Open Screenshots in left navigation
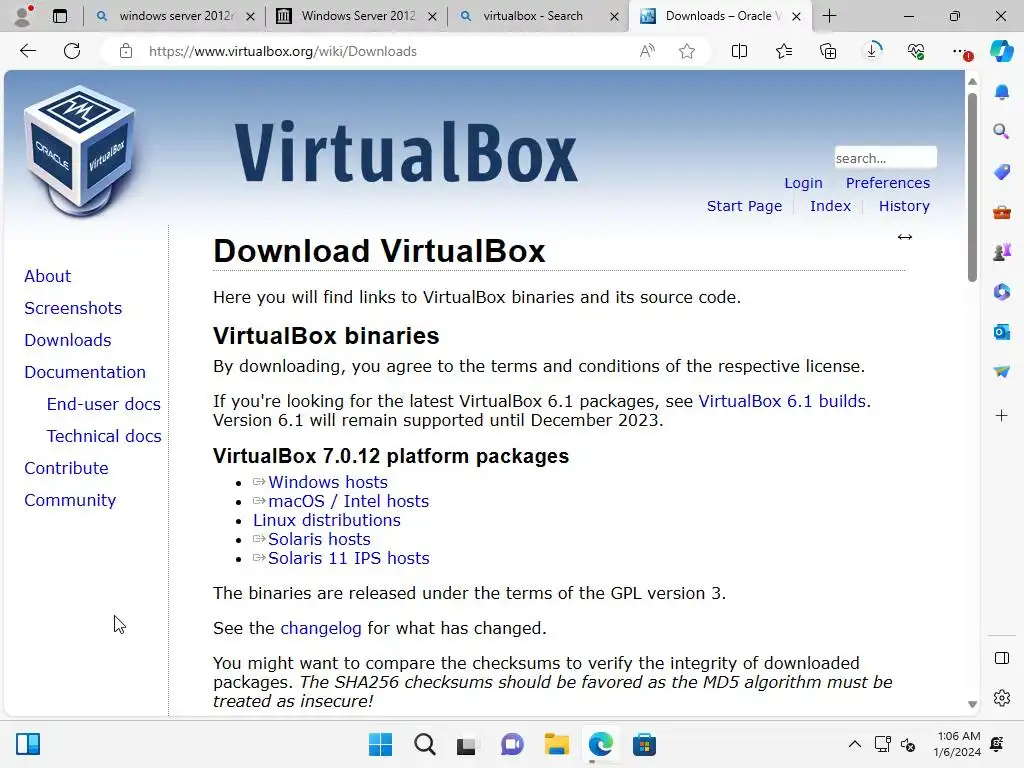This screenshot has height=768, width=1024. (x=73, y=308)
